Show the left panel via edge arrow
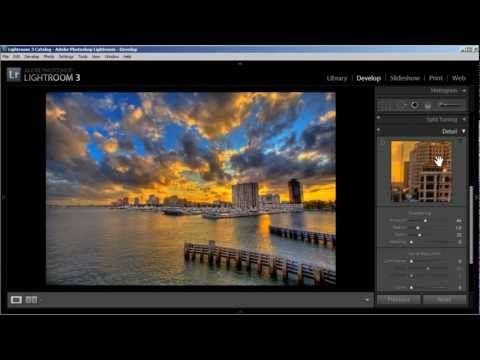Viewport: 480px width, 360px height. coord(3,197)
